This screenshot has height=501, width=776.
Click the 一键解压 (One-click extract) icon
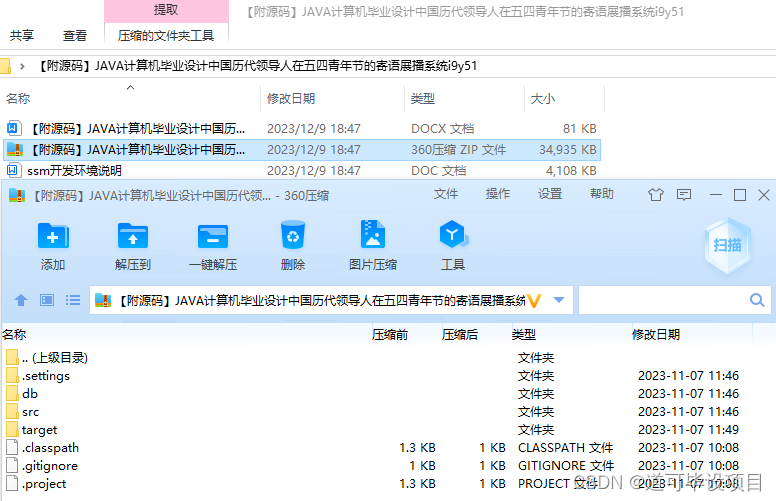tap(213, 236)
